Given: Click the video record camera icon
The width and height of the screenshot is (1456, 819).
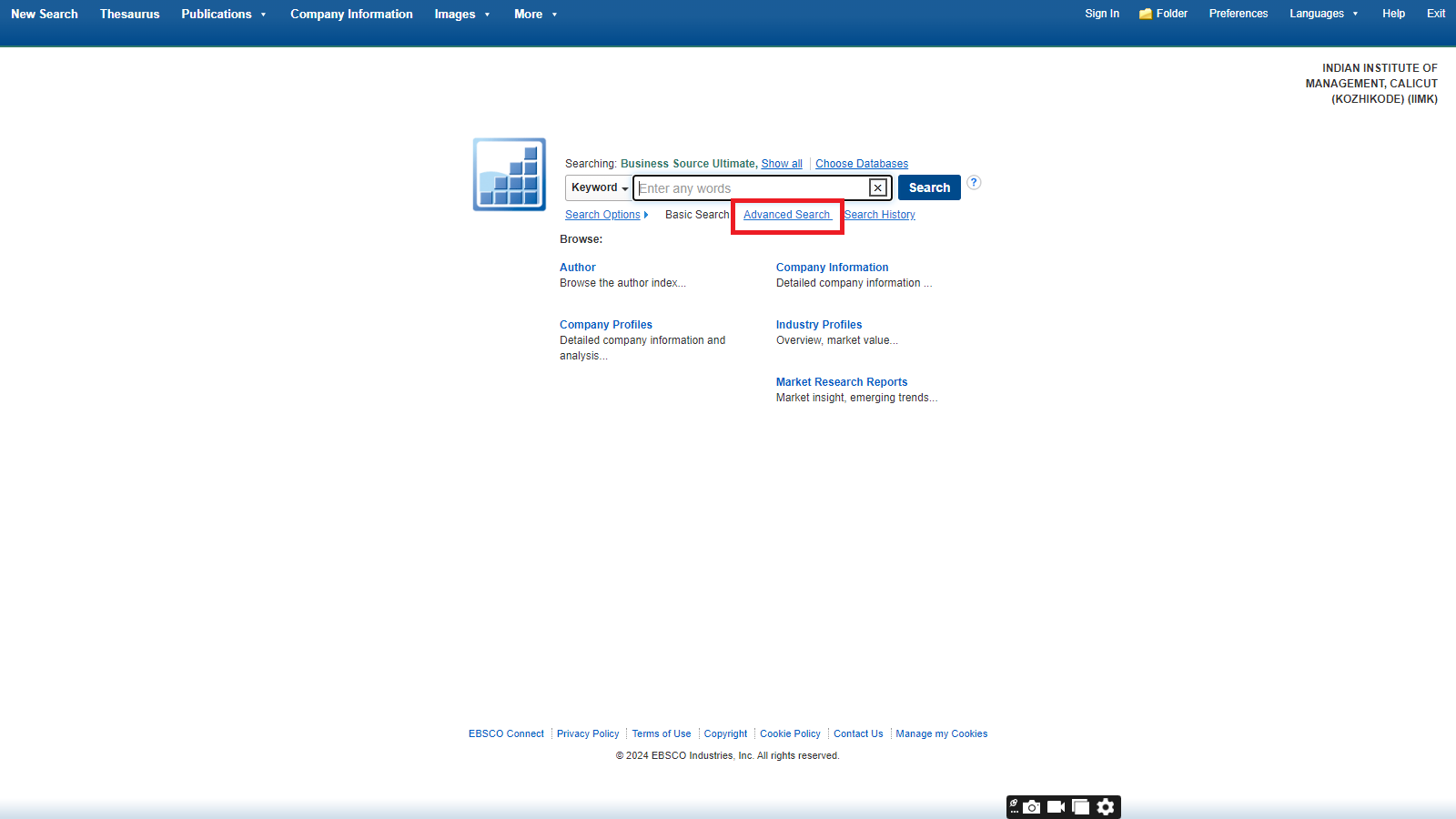Looking at the screenshot, I should tap(1056, 807).
